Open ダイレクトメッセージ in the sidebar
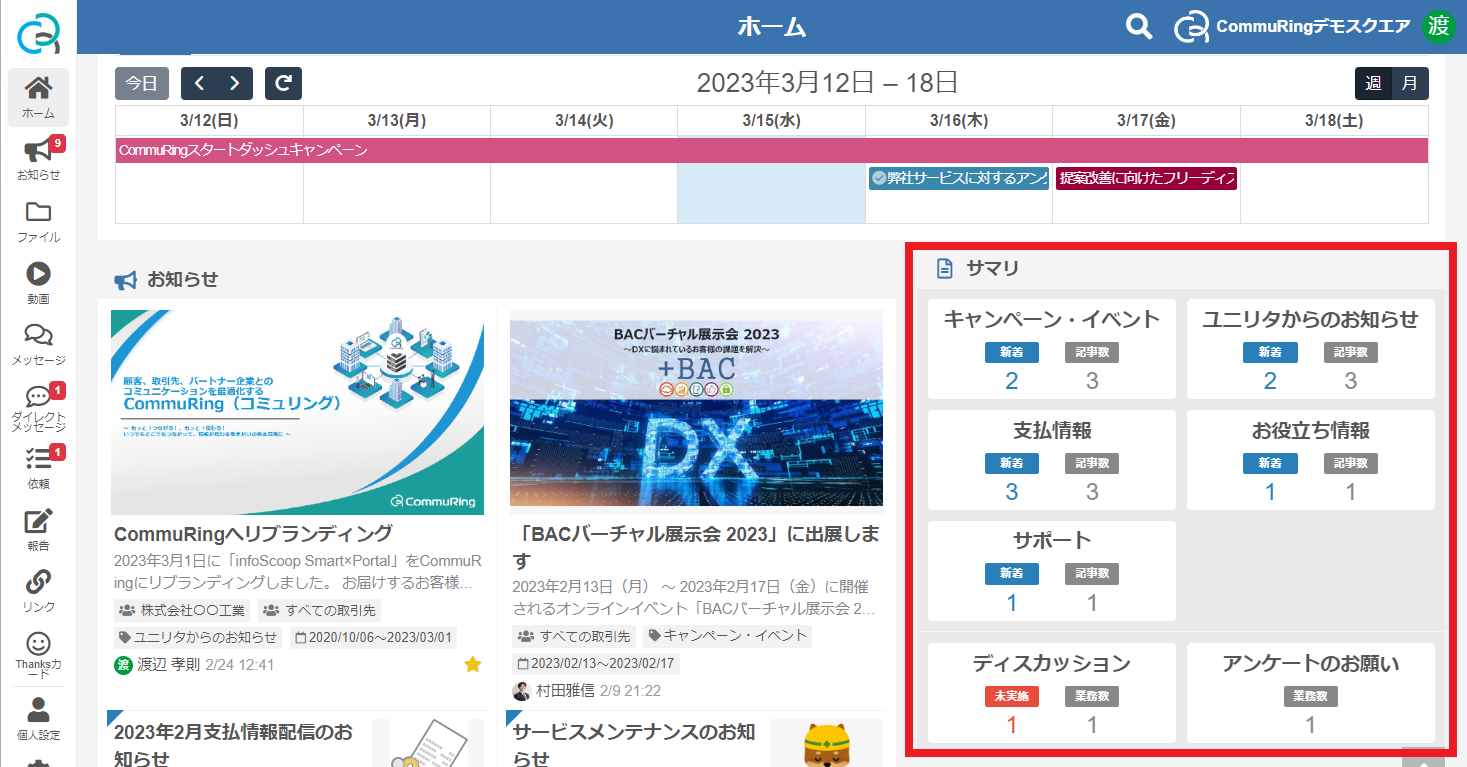The height and width of the screenshot is (767, 1467). 38,407
